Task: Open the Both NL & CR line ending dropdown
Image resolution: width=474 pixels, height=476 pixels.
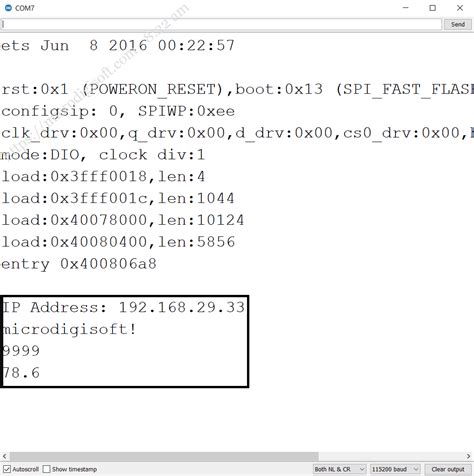Action: coord(339,469)
